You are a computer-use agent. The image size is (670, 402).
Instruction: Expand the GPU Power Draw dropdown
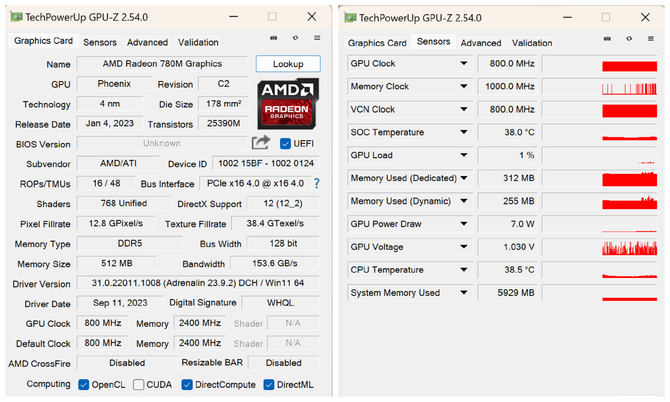(x=464, y=224)
